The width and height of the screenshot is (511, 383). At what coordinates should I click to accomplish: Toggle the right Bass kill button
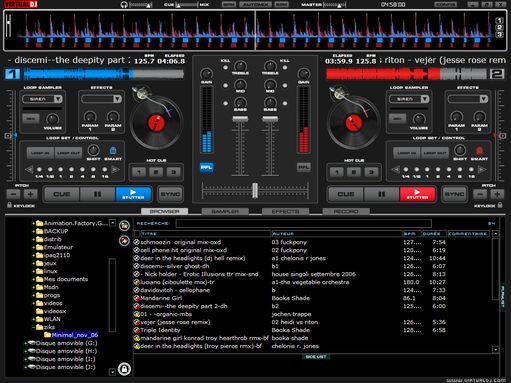[x=285, y=103]
